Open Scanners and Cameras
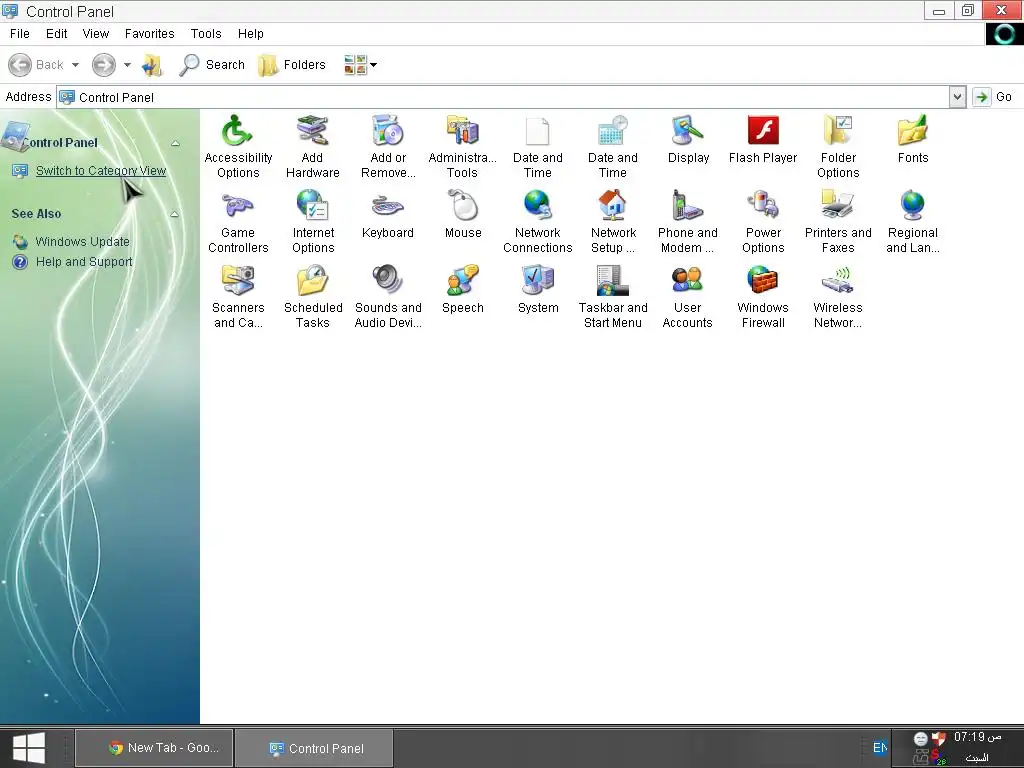 pyautogui.click(x=238, y=296)
